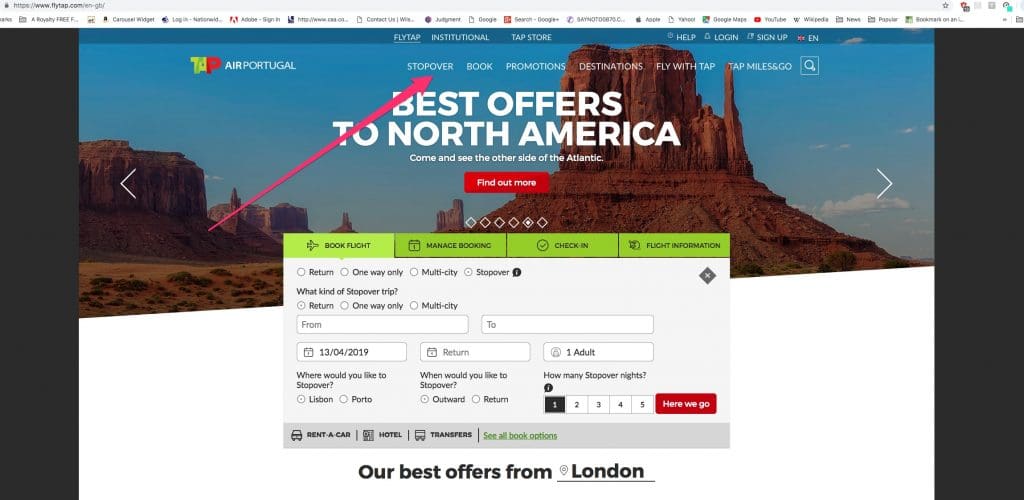The image size is (1024, 500).
Task: Close booking panel with diamond X icon
Action: (707, 275)
